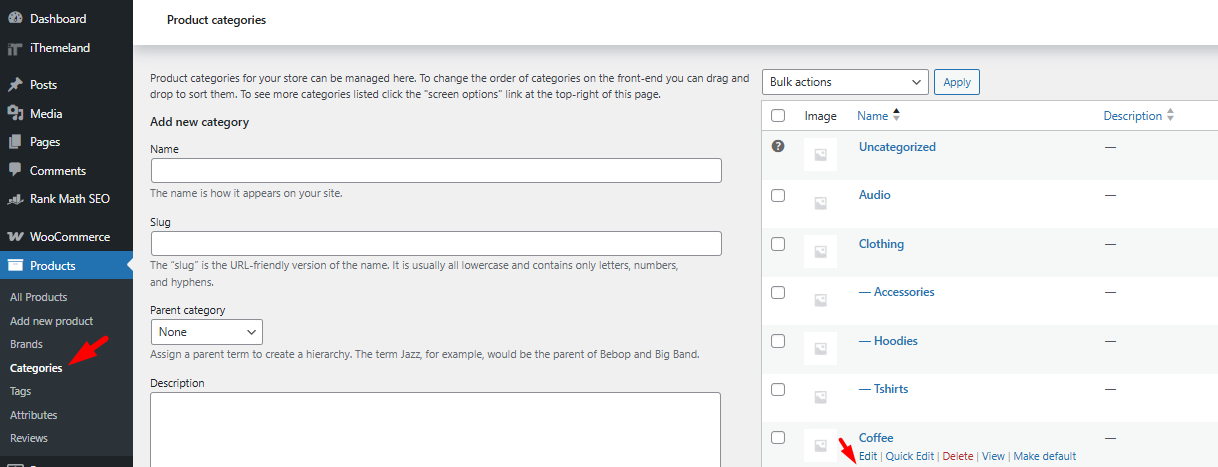The image size is (1218, 467).
Task: Click the Media library icon
Action: (x=15, y=113)
